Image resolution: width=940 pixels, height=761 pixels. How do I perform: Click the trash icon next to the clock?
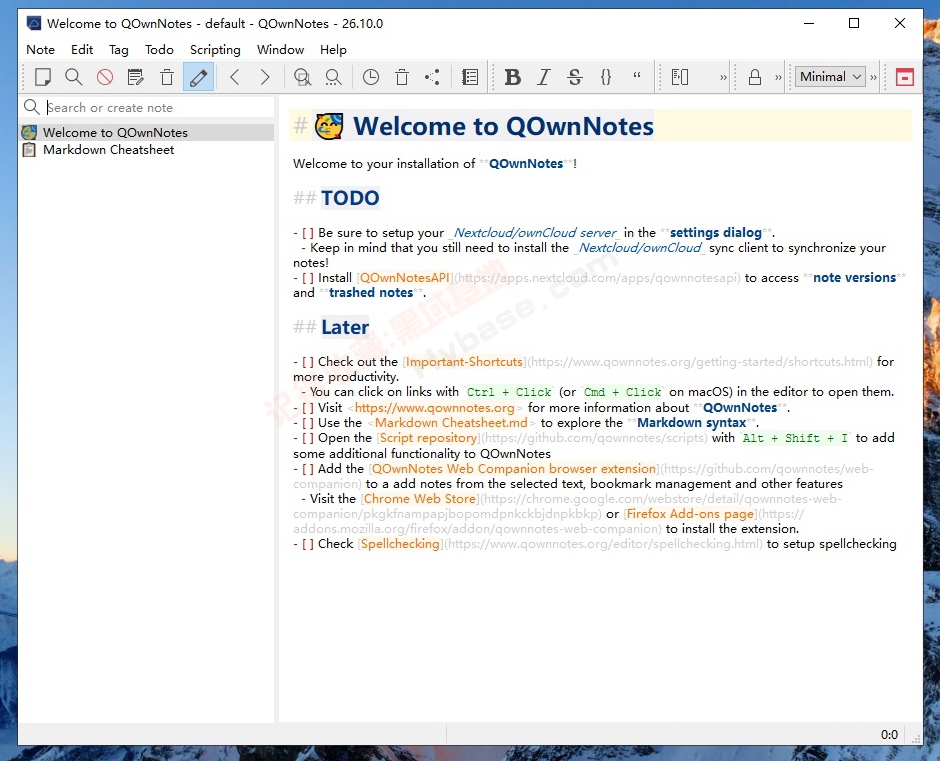[x=402, y=77]
